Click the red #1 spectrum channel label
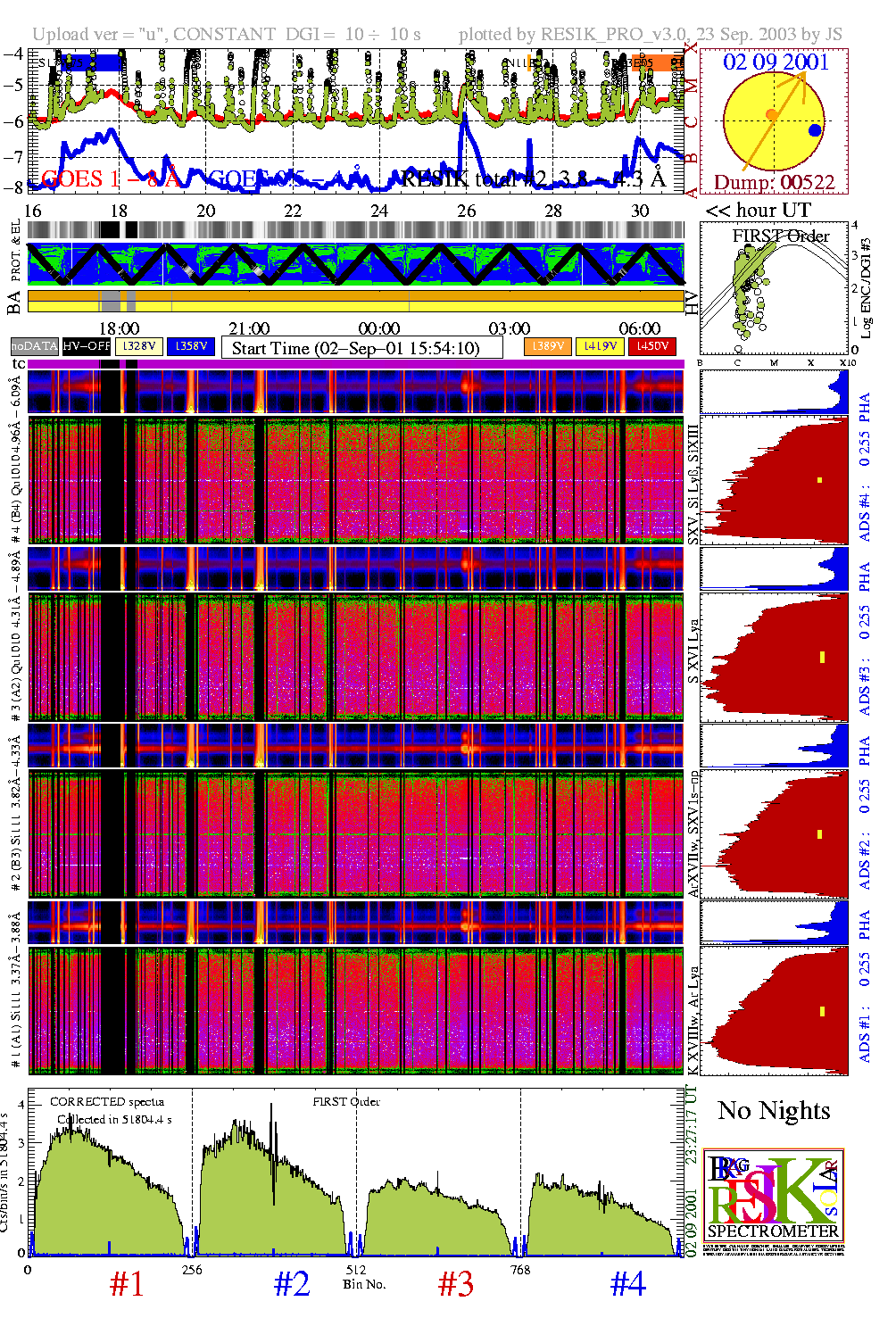The width and height of the screenshot is (896, 1318). coord(127,1284)
